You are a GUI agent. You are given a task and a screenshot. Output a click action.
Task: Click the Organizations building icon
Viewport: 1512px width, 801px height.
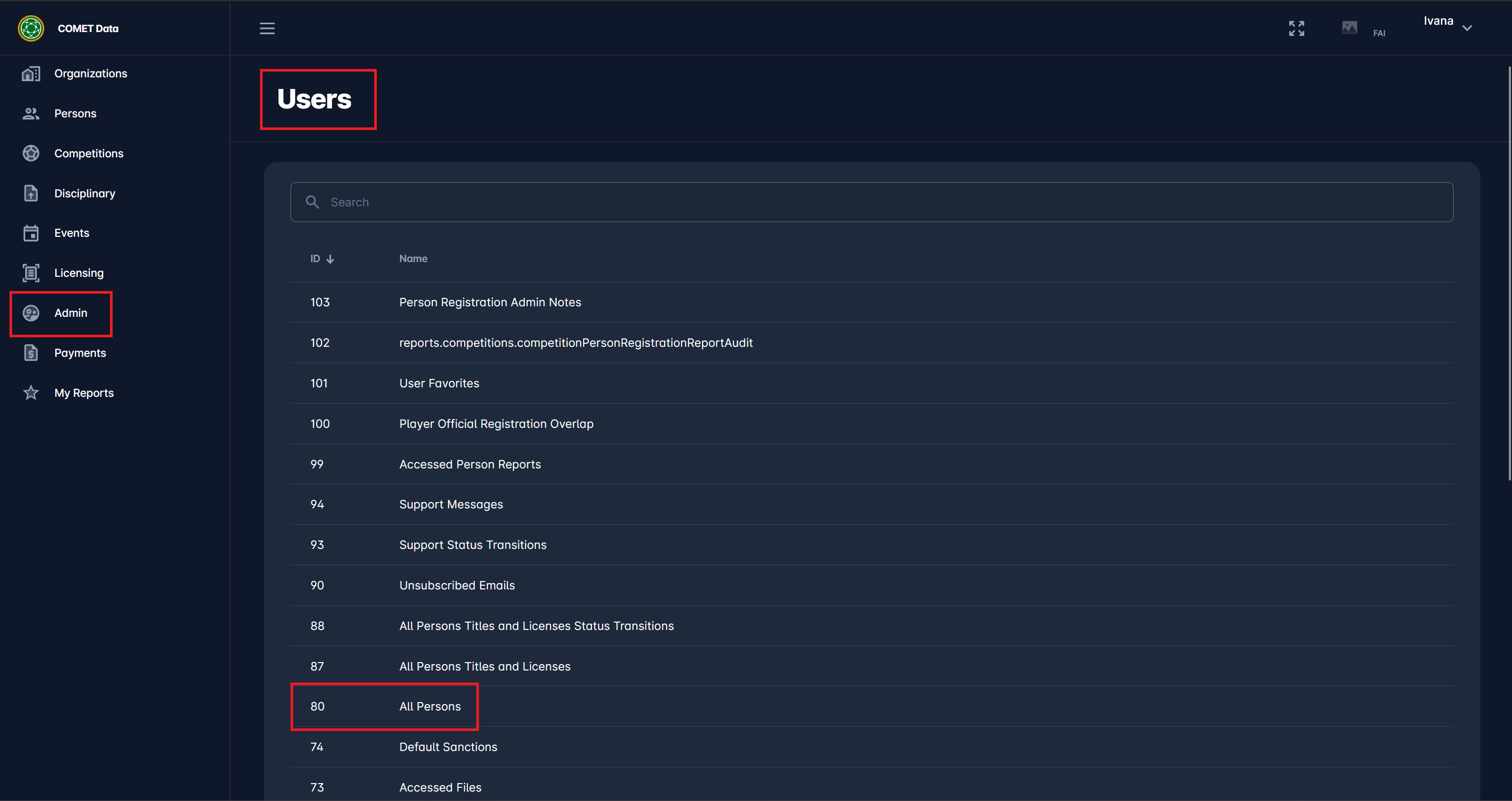coord(31,73)
